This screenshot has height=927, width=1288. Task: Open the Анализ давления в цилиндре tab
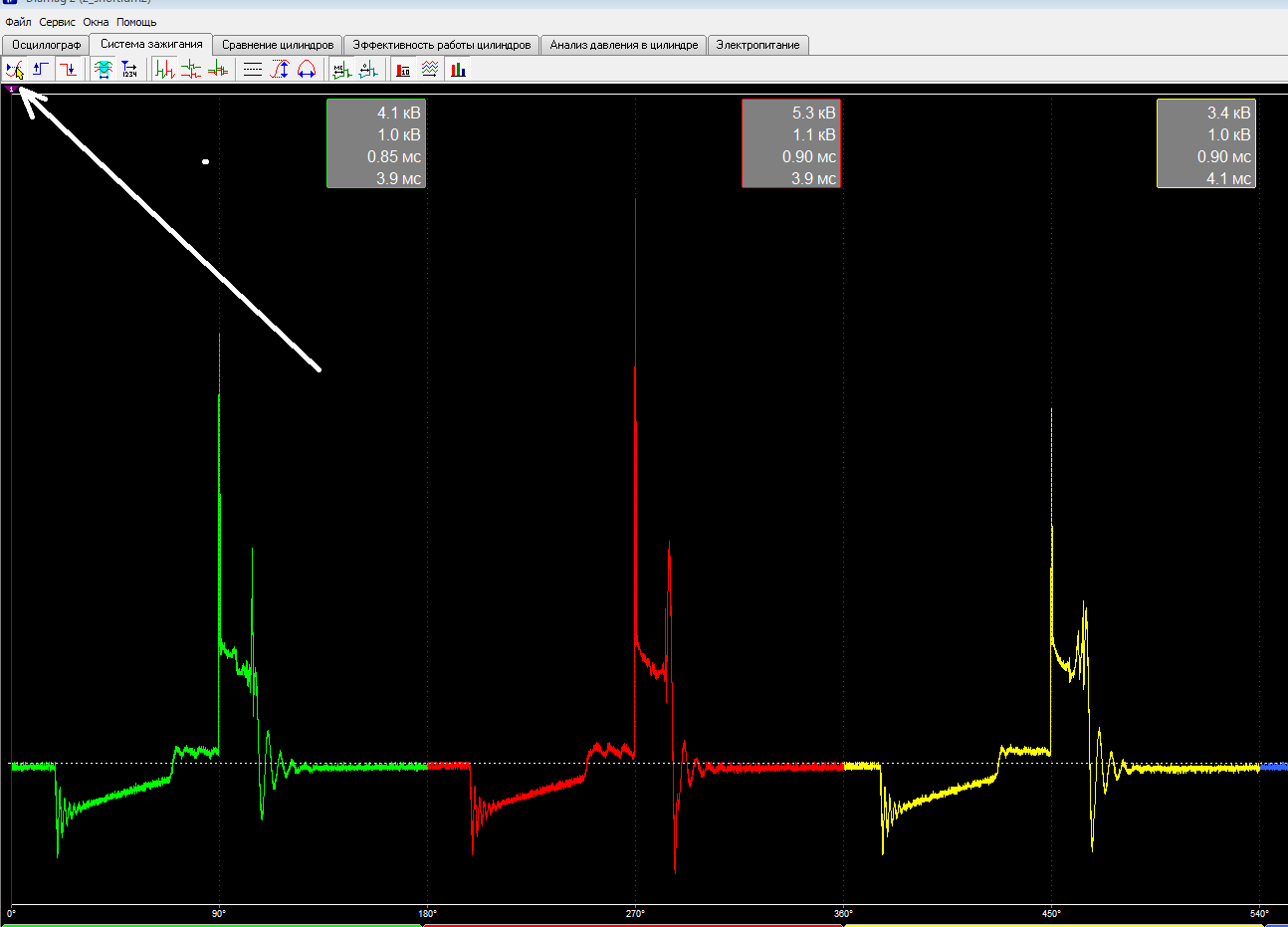click(624, 45)
